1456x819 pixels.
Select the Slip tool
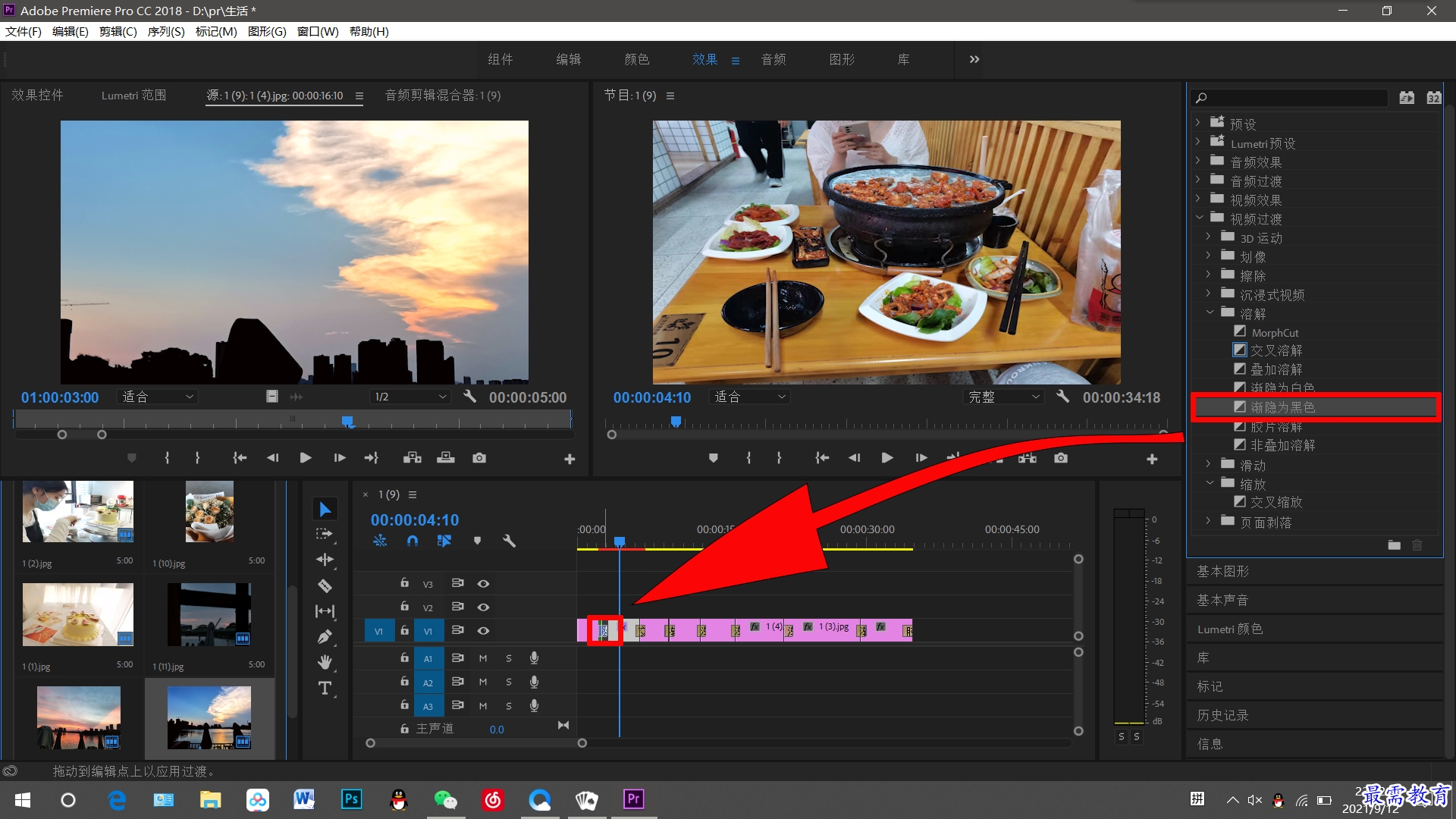(x=325, y=611)
